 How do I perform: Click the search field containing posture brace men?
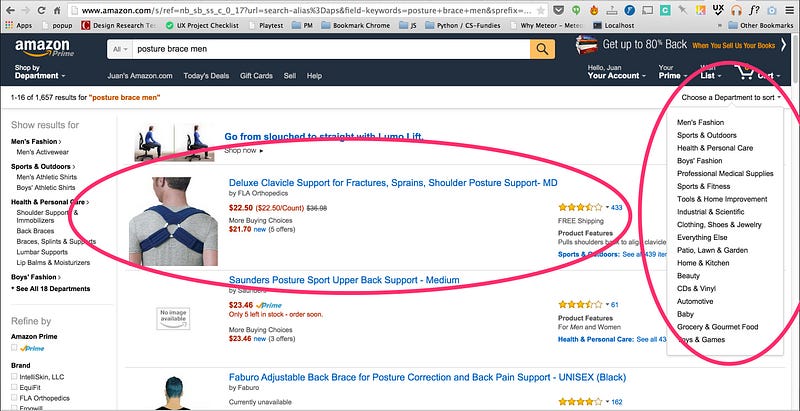(x=331, y=49)
